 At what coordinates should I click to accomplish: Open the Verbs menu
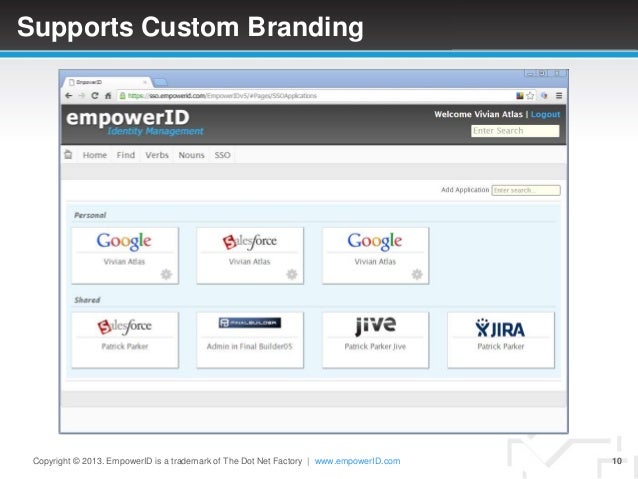[x=157, y=155]
